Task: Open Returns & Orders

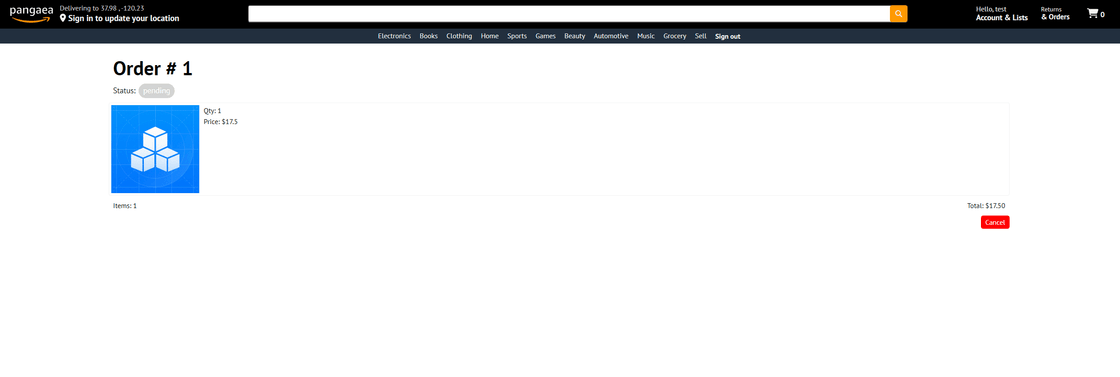Action: click(x=1055, y=14)
